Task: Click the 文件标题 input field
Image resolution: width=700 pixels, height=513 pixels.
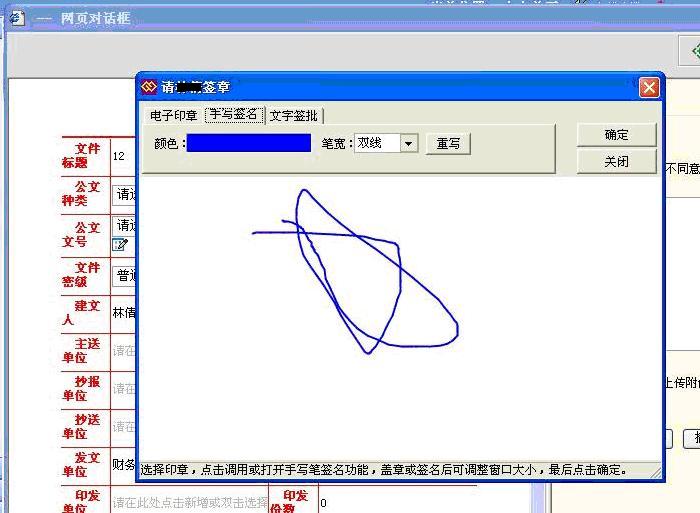Action: [123, 156]
